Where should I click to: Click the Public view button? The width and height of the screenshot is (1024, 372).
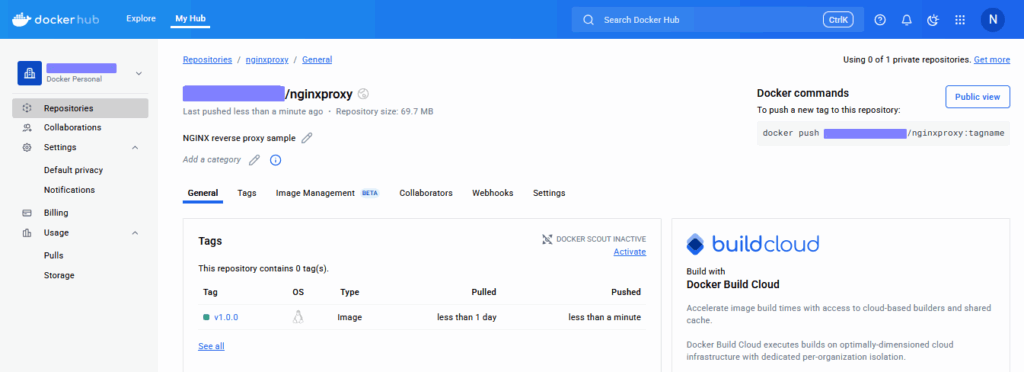pos(978,97)
